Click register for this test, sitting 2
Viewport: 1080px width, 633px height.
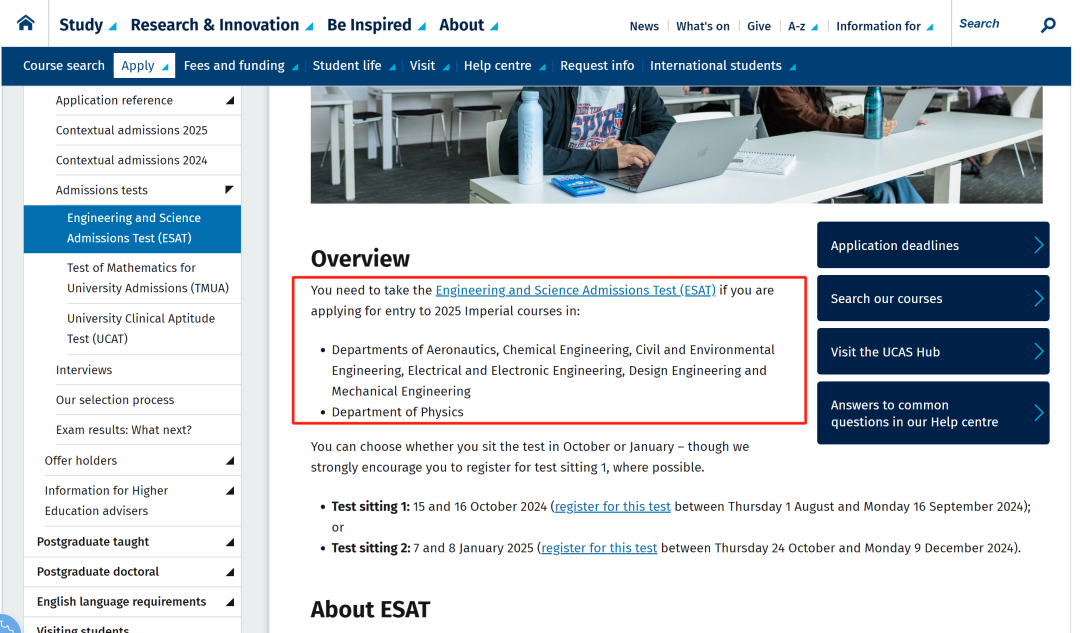(x=599, y=548)
